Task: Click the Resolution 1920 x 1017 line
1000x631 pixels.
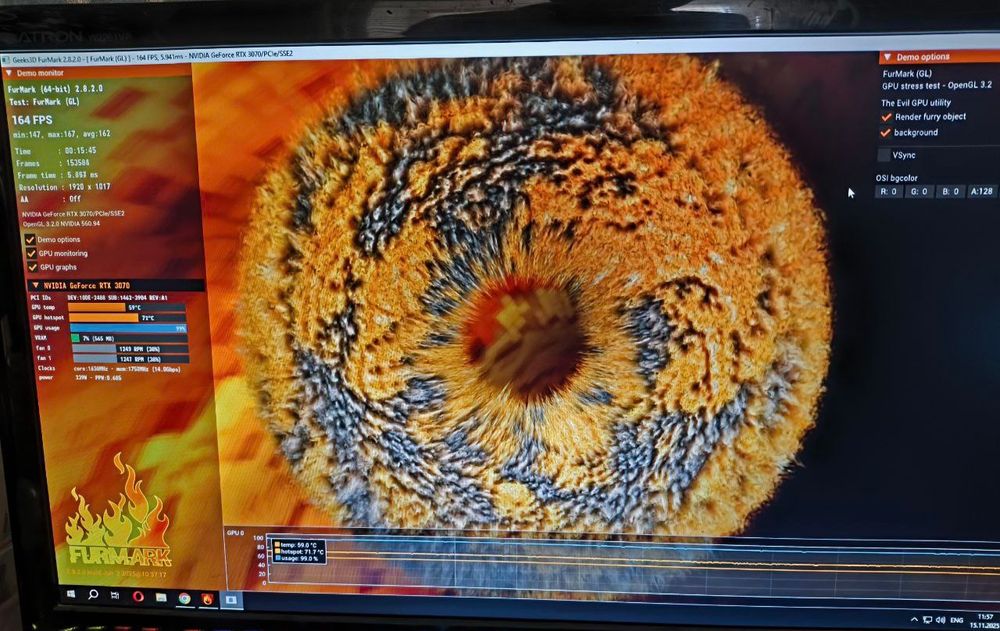Action: 64,187
